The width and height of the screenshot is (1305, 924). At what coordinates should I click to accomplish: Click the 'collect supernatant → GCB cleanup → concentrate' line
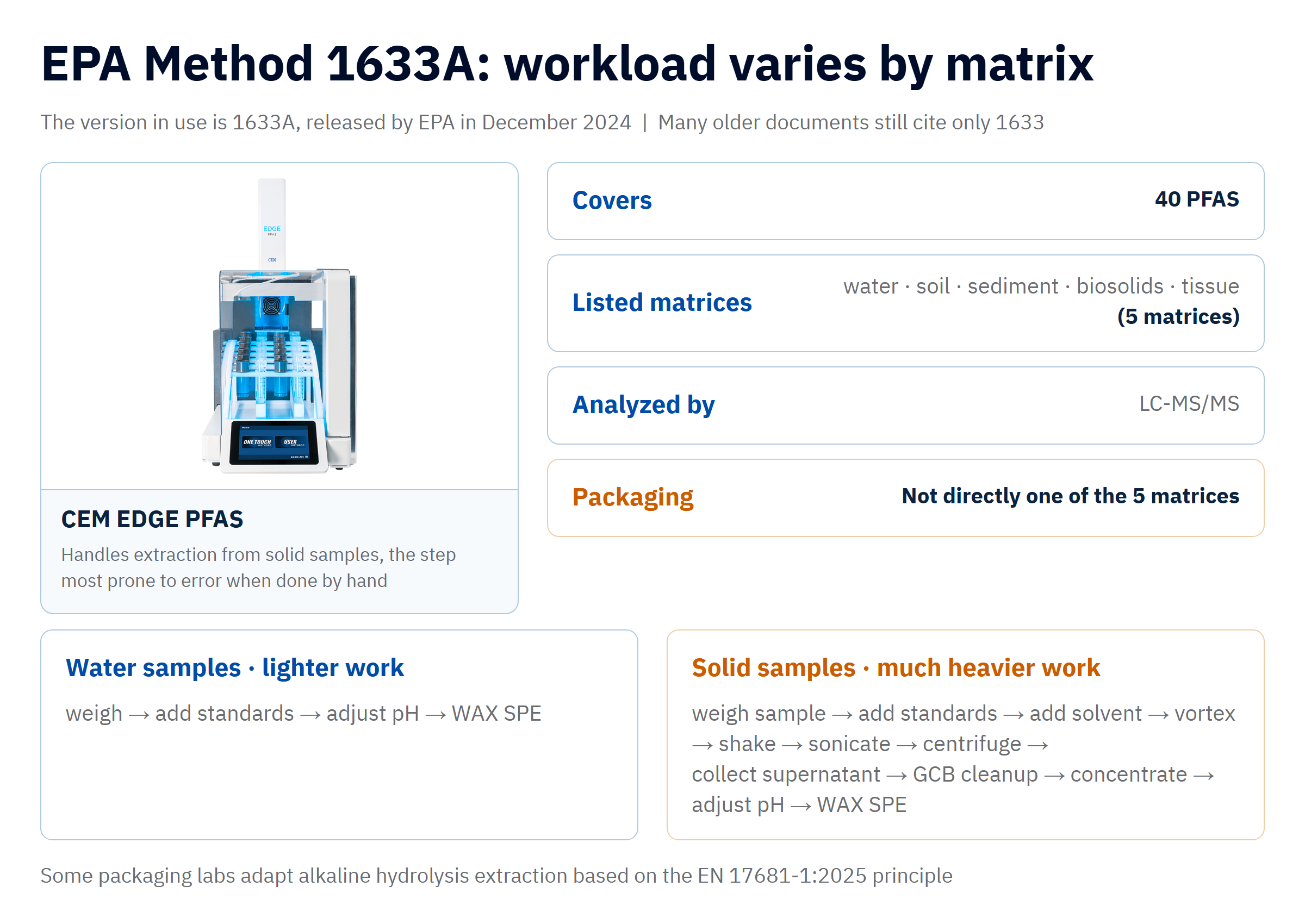pos(953,775)
